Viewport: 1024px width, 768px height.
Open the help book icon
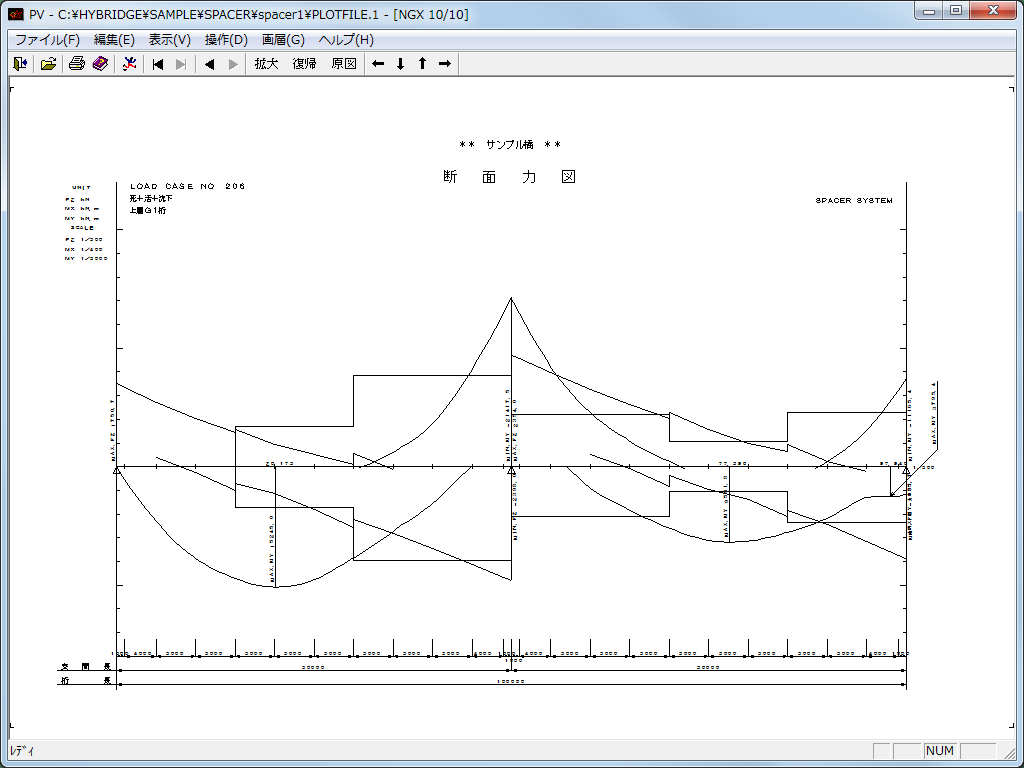(x=100, y=64)
